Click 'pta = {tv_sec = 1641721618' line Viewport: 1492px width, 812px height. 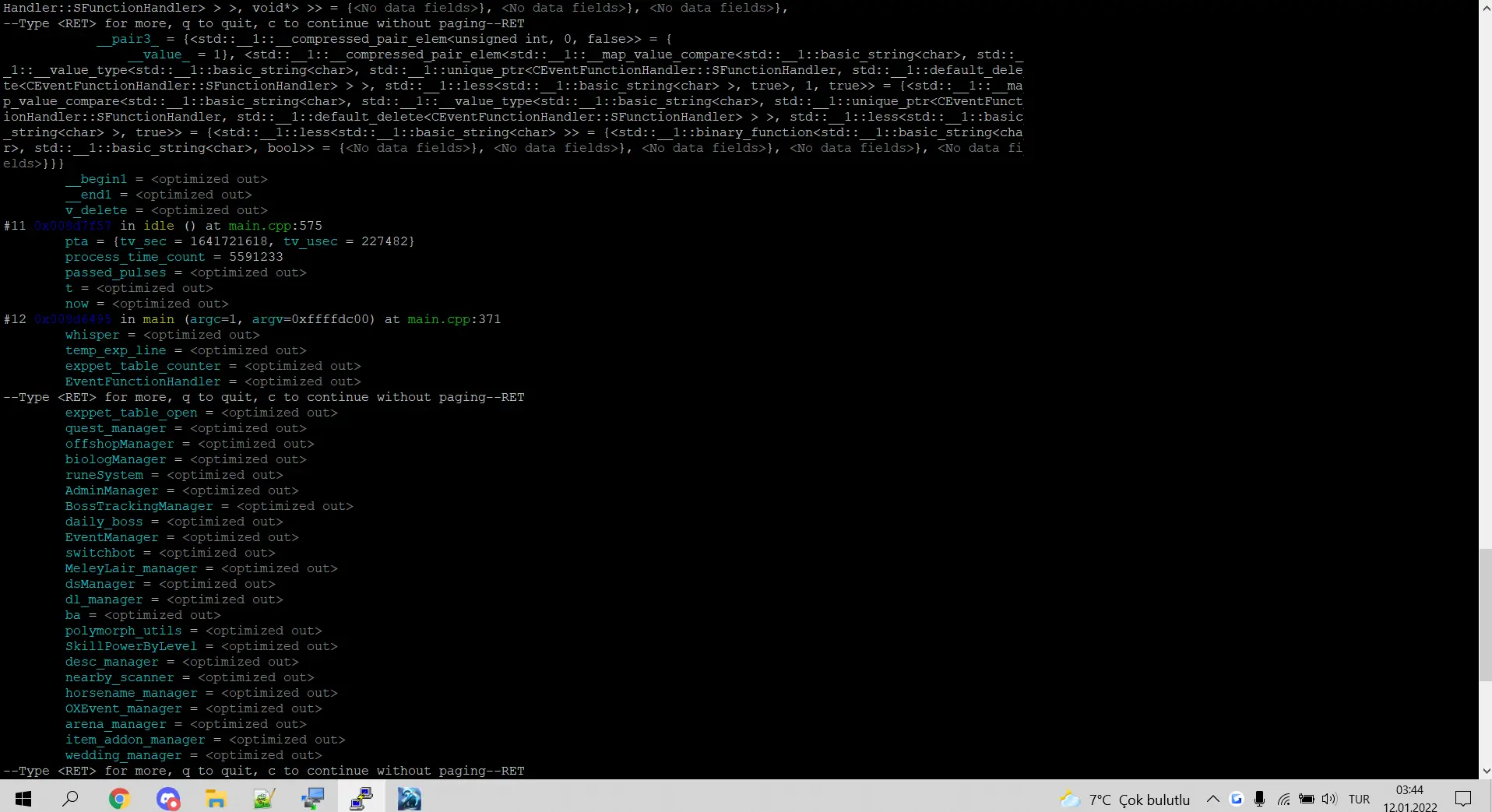pyautogui.click(x=240, y=241)
